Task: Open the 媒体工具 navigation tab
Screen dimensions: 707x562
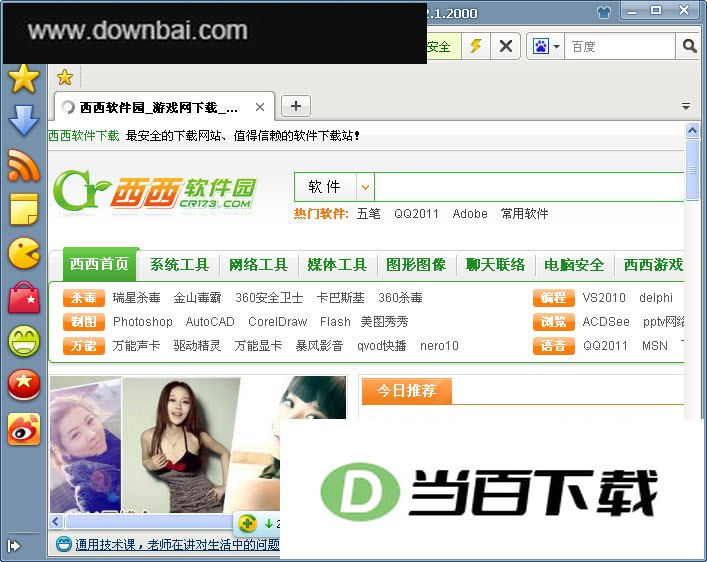Action: (x=337, y=264)
